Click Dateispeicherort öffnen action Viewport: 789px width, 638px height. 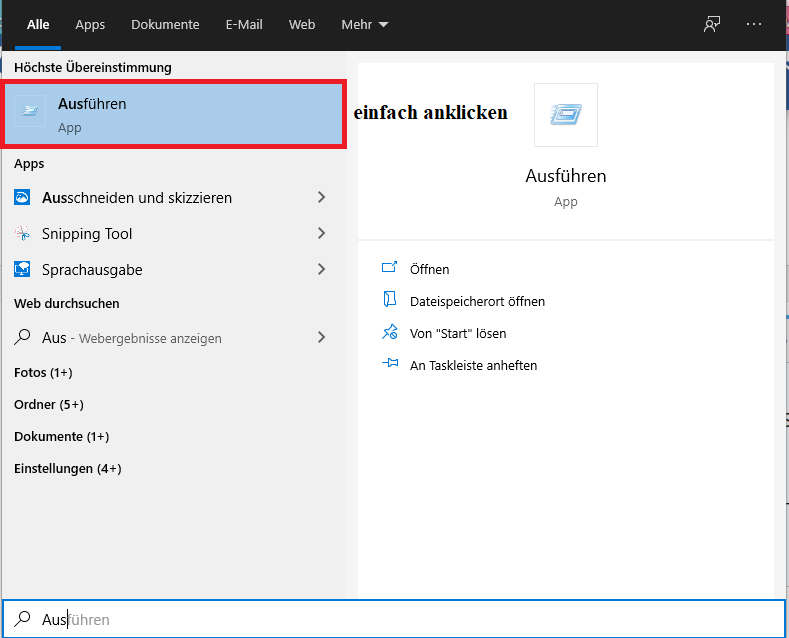(477, 301)
